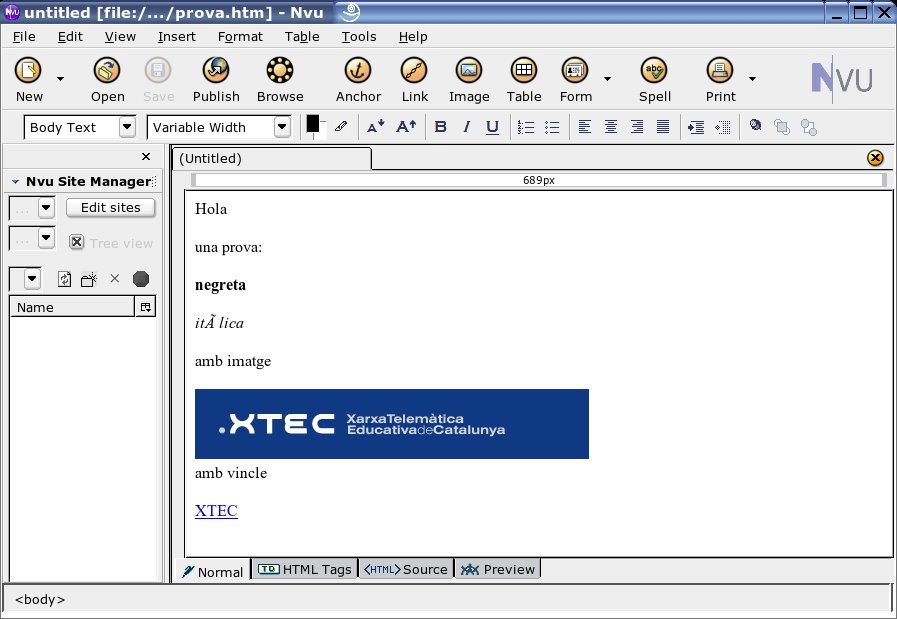
Task: Insert a Table from the toolbar
Action: (x=523, y=71)
